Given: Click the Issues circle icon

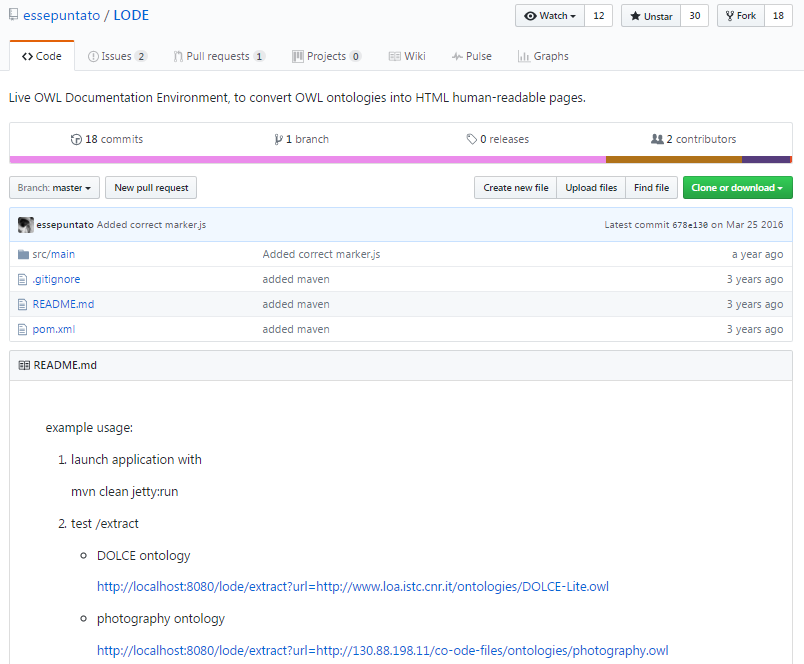Looking at the screenshot, I should click(93, 56).
